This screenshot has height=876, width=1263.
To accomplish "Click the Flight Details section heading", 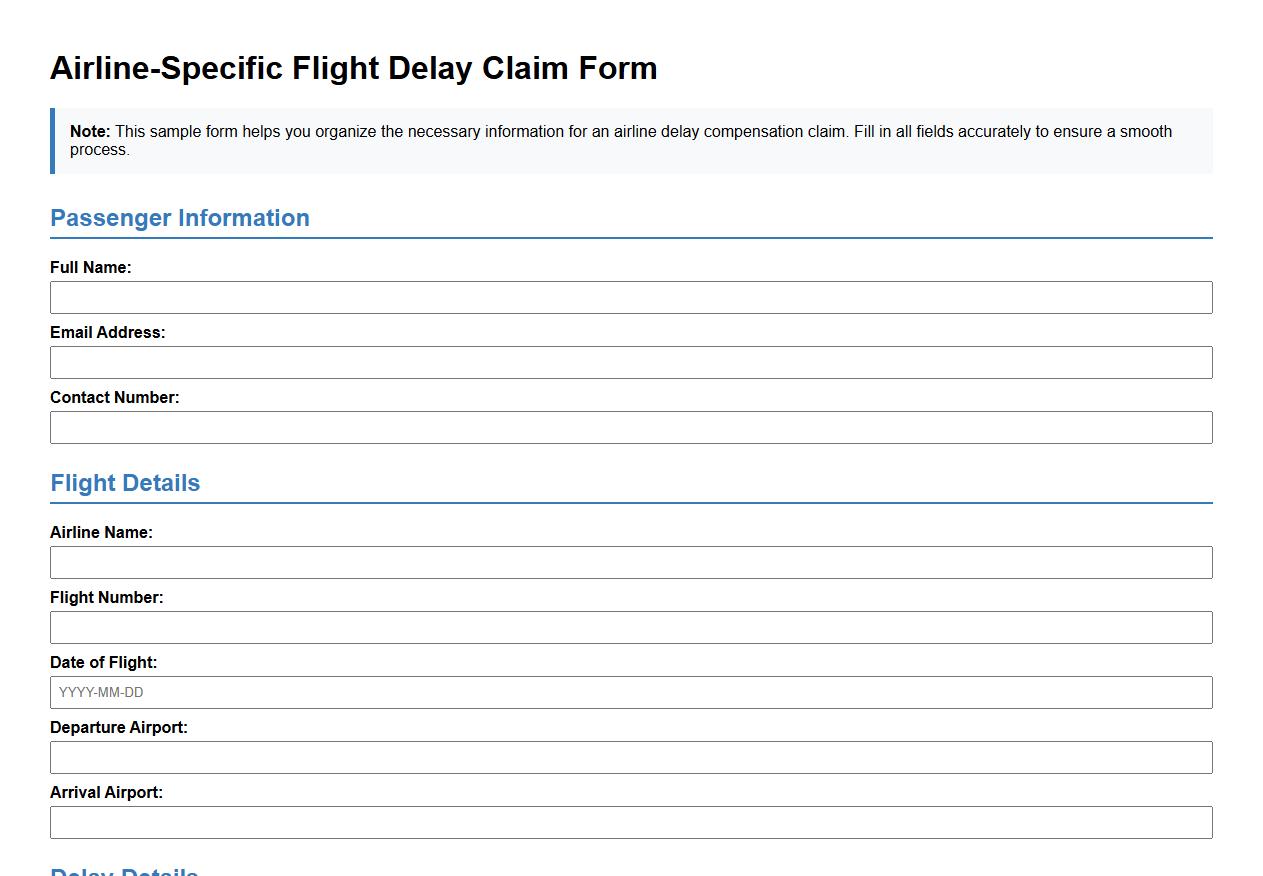I will pyautogui.click(x=125, y=482).
